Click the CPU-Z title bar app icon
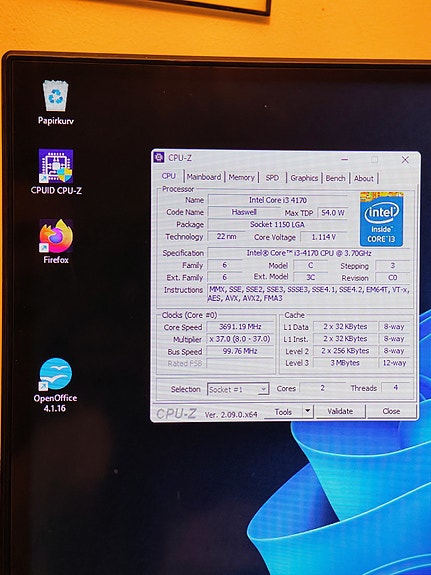This screenshot has width=431, height=575. point(159,158)
